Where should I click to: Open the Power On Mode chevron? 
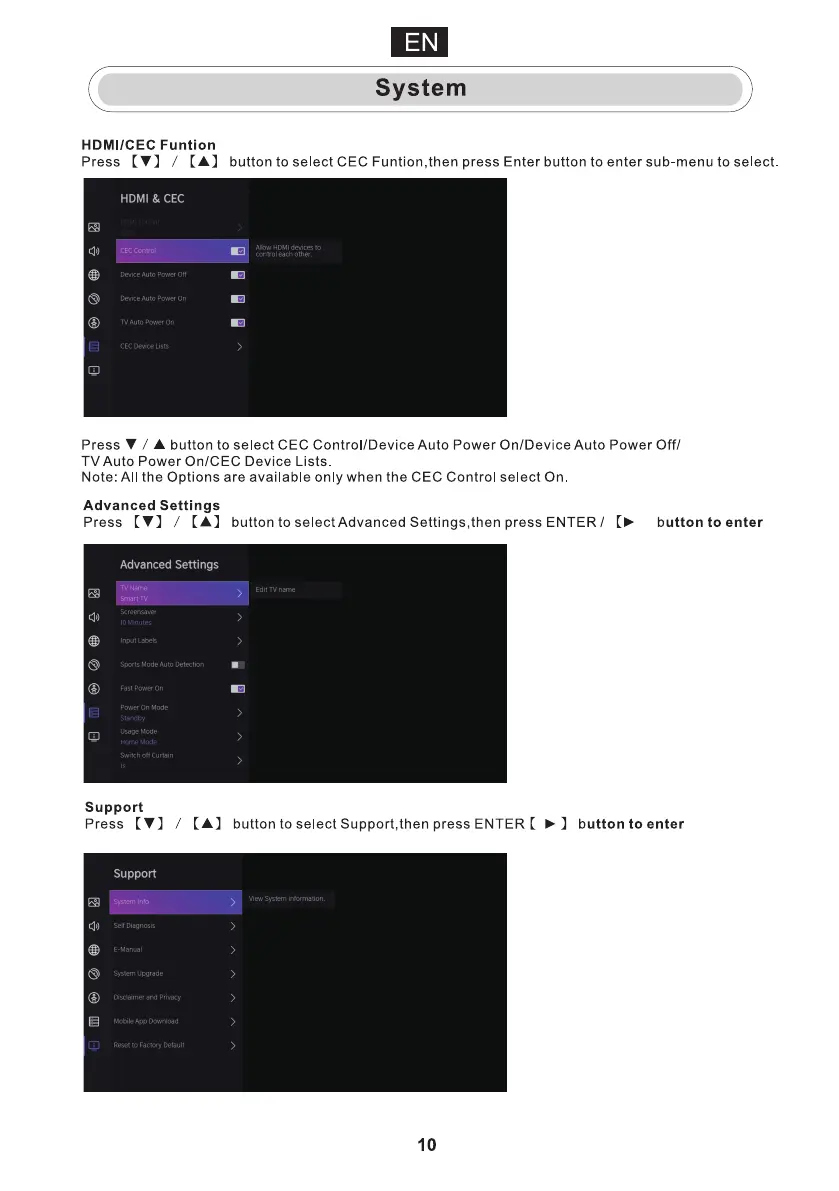(x=240, y=713)
